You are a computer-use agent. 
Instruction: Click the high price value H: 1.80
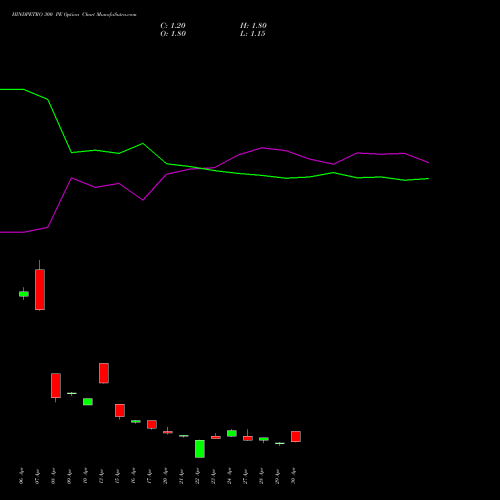[x=253, y=26]
